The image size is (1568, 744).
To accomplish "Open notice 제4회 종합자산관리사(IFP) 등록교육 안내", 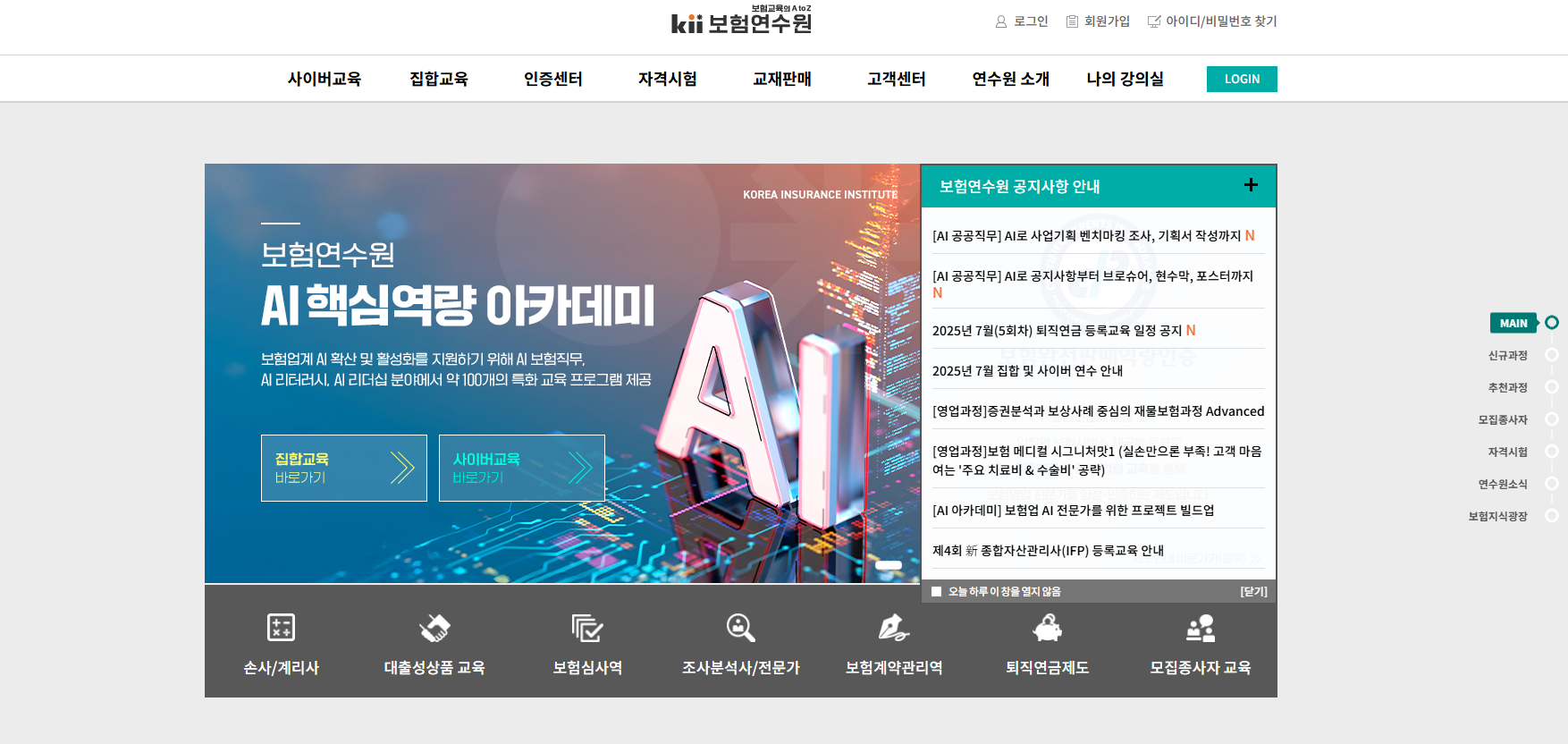I will pos(1048,551).
